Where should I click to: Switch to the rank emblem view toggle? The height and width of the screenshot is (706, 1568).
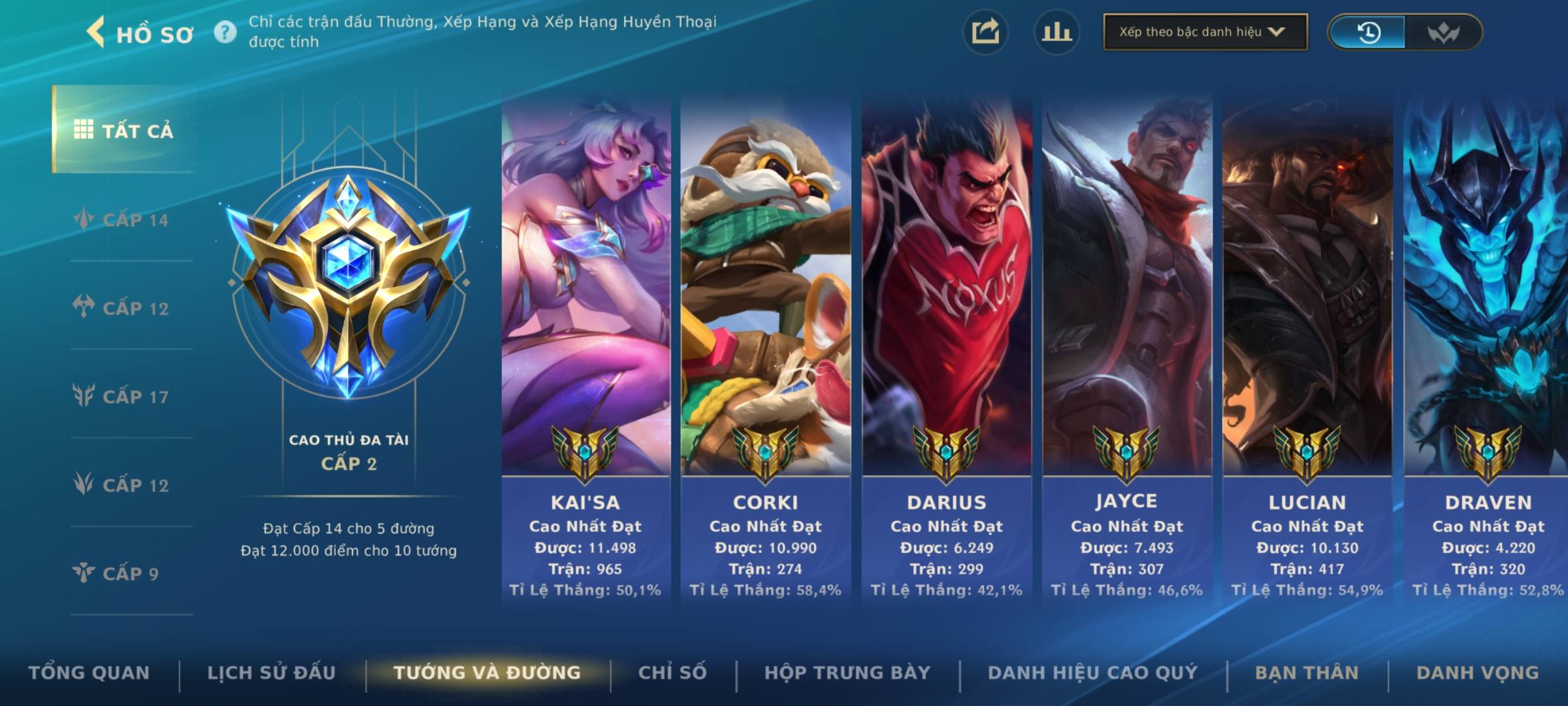click(1443, 32)
